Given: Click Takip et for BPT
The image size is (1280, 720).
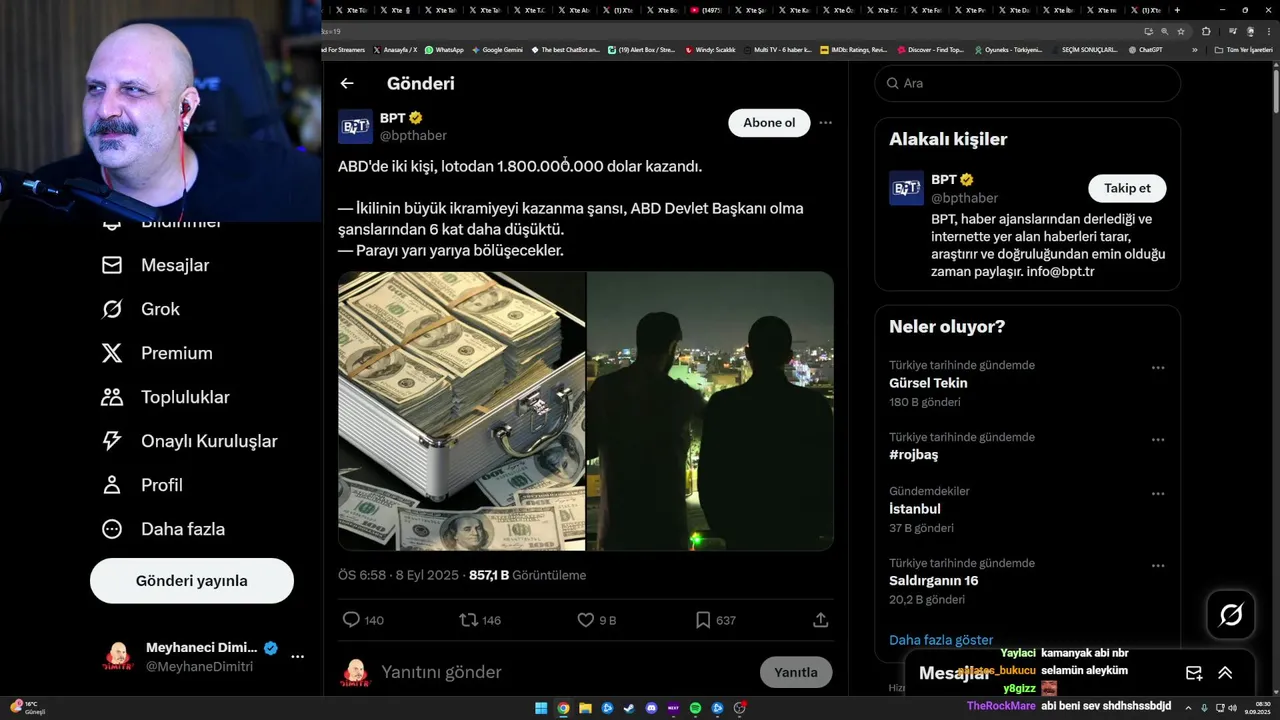Looking at the screenshot, I should point(1127,188).
